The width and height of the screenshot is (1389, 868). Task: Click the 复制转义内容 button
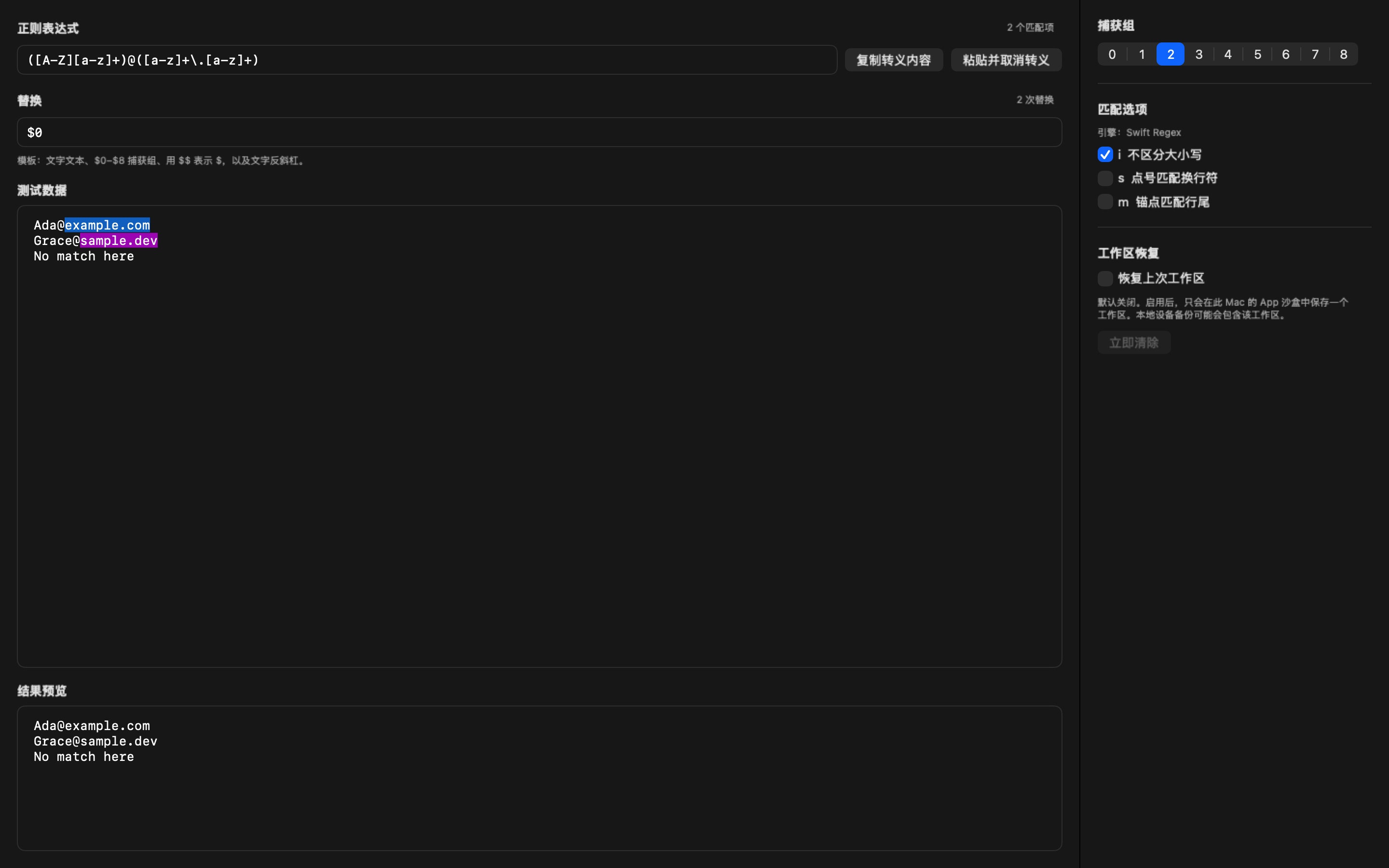pyautogui.click(x=894, y=60)
